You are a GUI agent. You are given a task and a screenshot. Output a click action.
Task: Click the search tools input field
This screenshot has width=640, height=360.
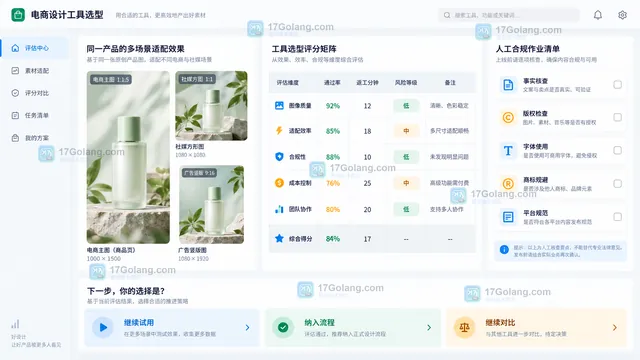[509, 15]
